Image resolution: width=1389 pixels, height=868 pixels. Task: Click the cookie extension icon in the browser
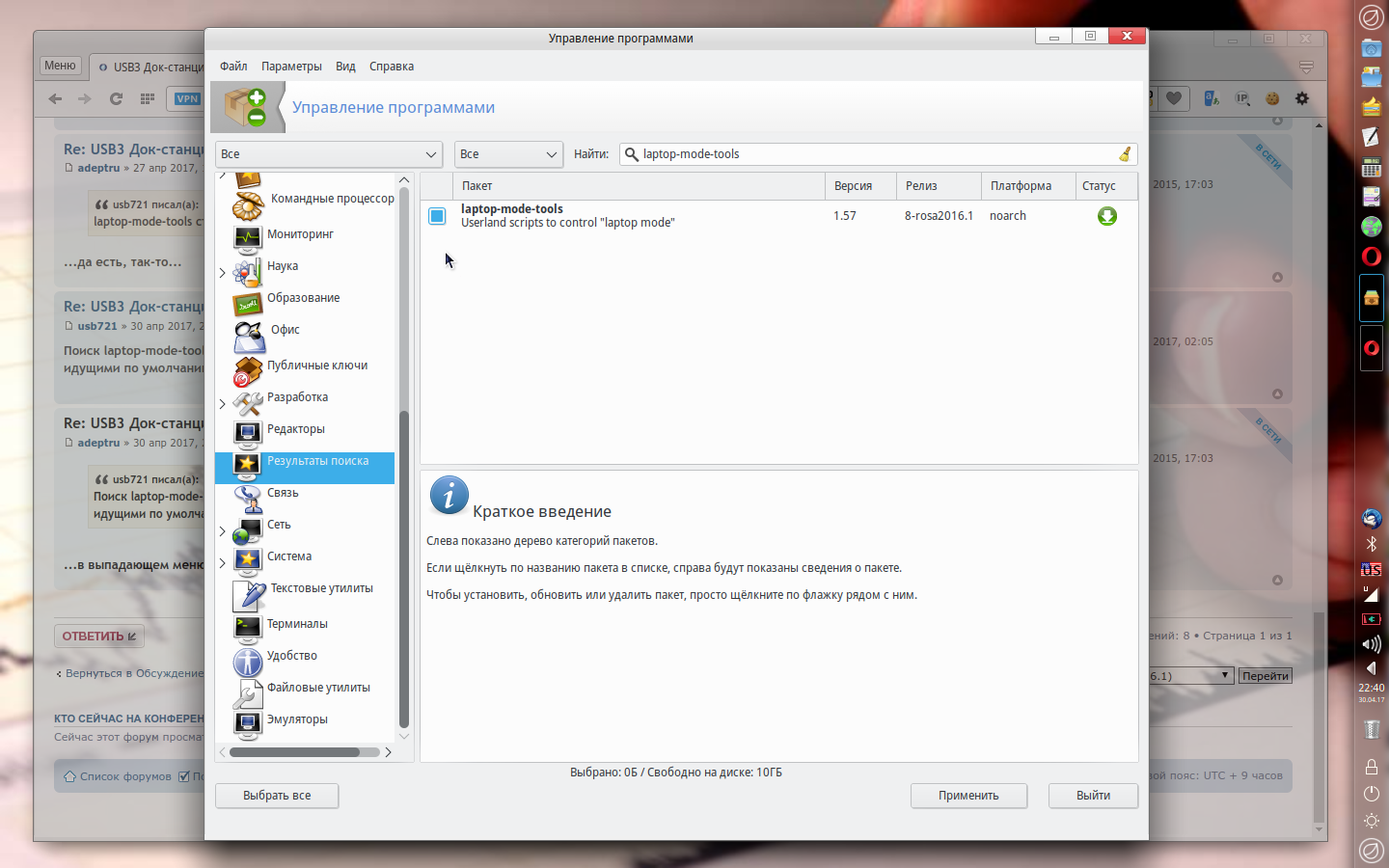click(1272, 98)
